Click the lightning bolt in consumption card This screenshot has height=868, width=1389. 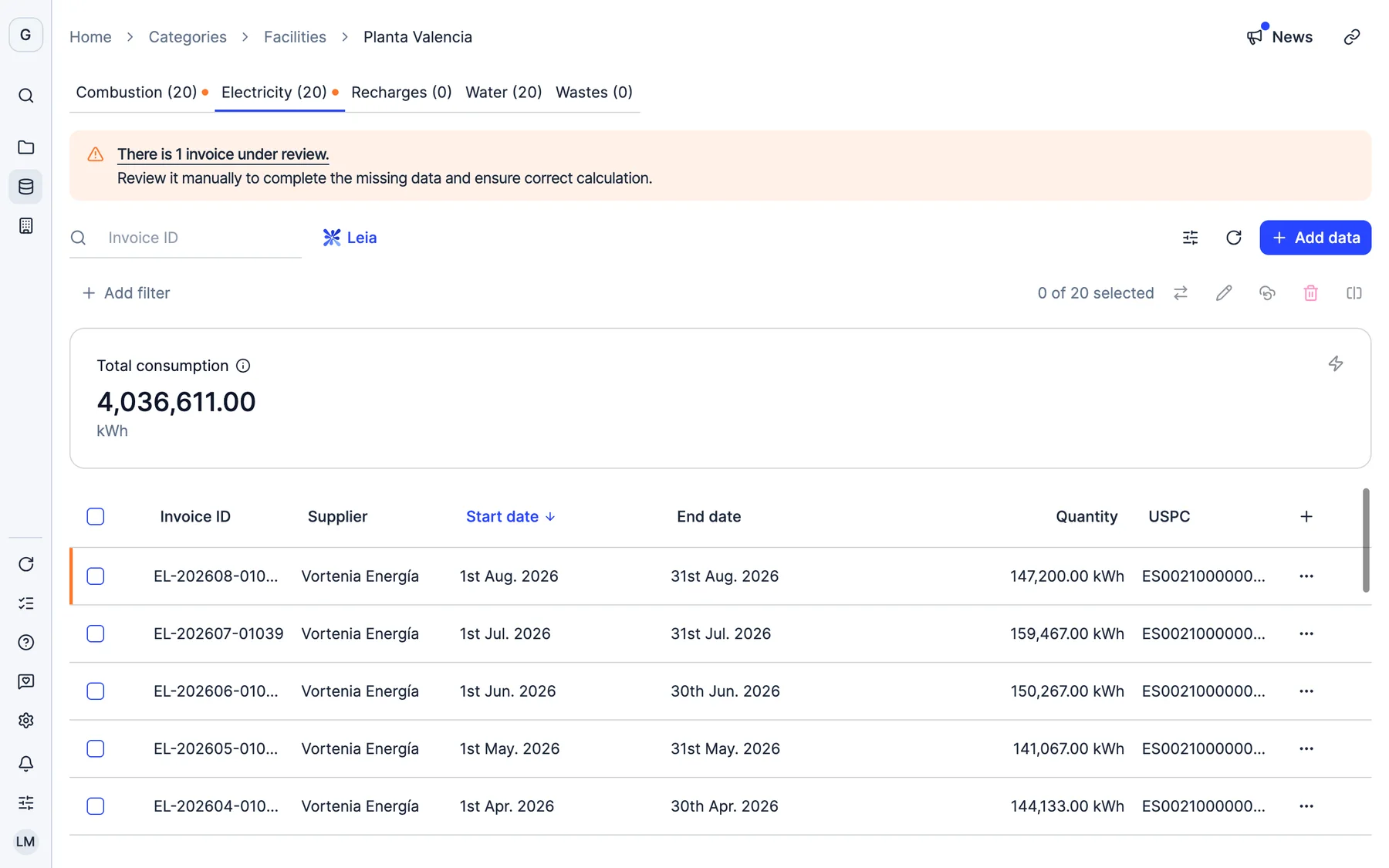pyautogui.click(x=1336, y=363)
